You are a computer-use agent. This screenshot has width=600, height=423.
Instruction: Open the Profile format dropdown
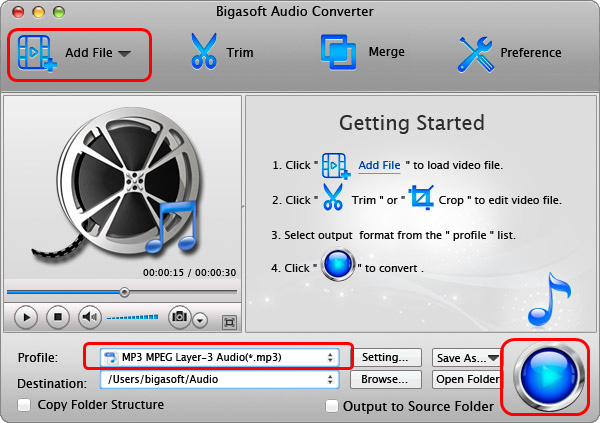point(220,358)
